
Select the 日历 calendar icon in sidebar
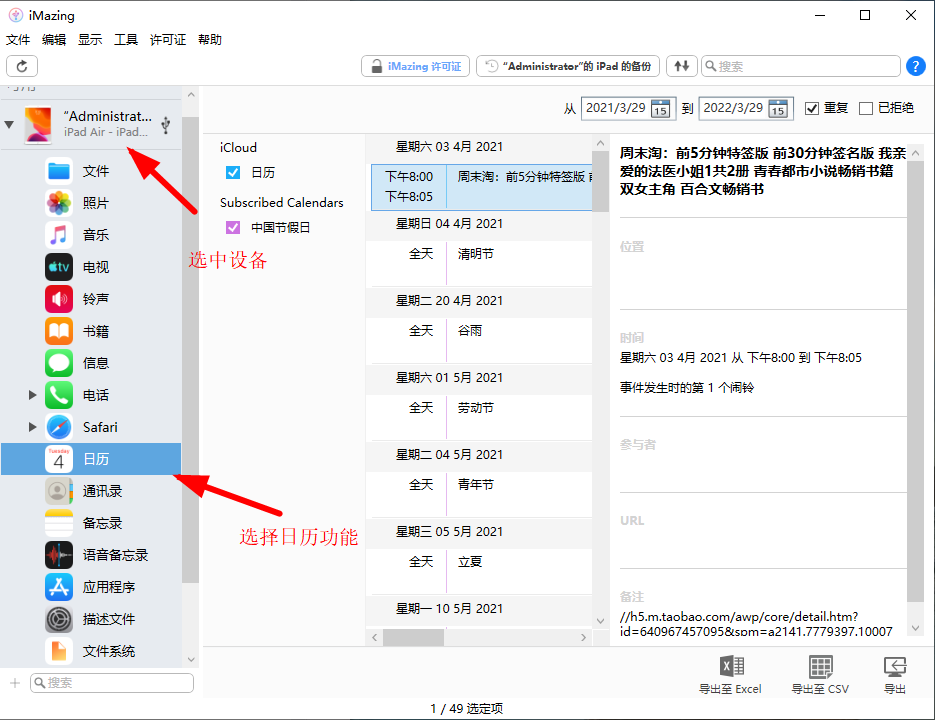59,459
